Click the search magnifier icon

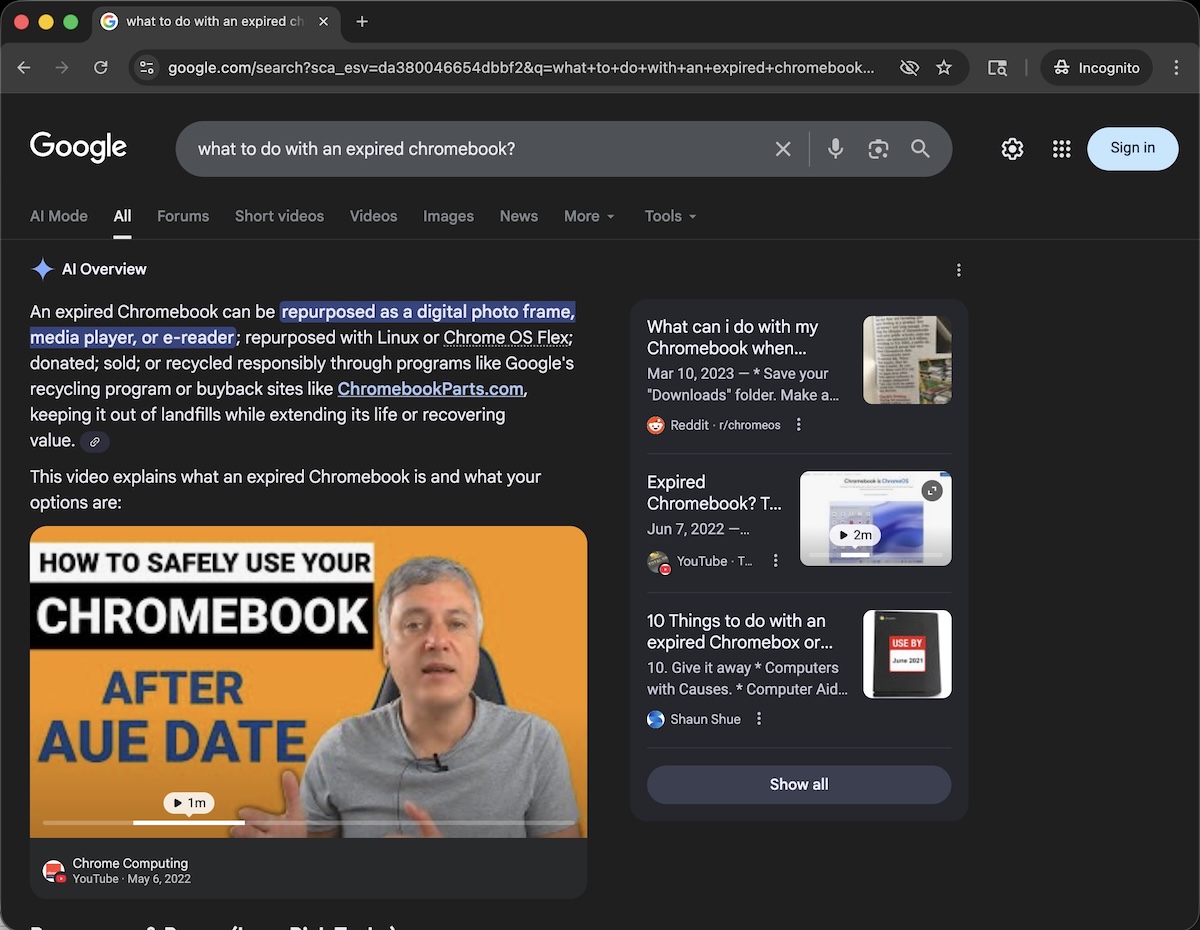tap(920, 148)
